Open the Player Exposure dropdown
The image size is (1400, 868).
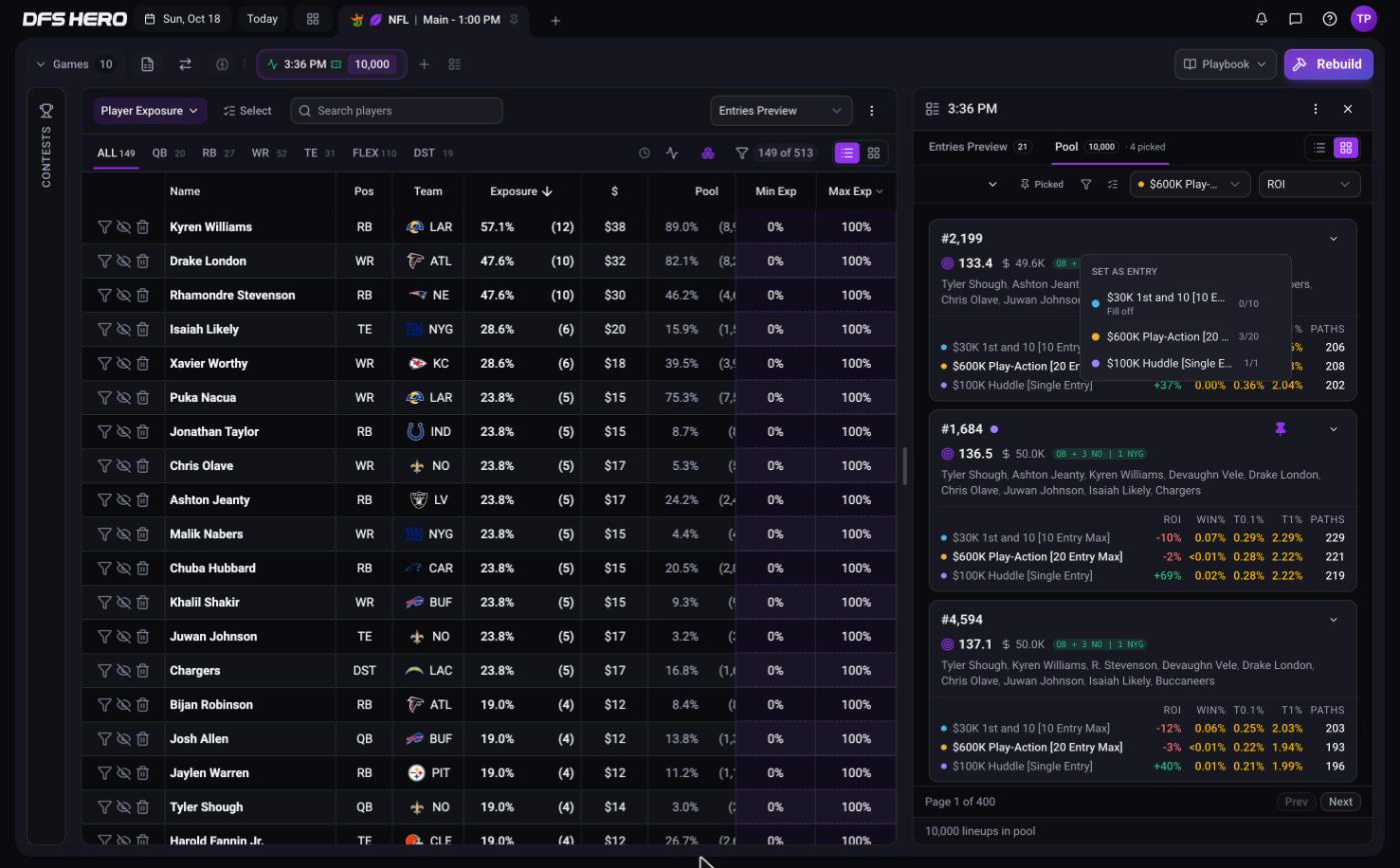150,111
